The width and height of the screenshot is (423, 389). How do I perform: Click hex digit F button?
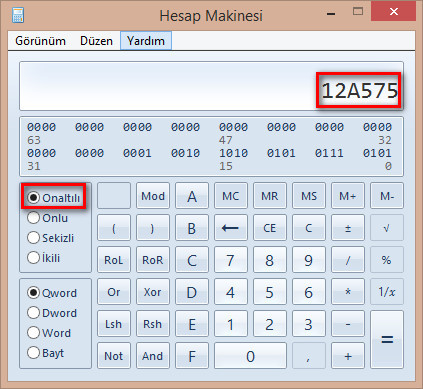tap(192, 356)
